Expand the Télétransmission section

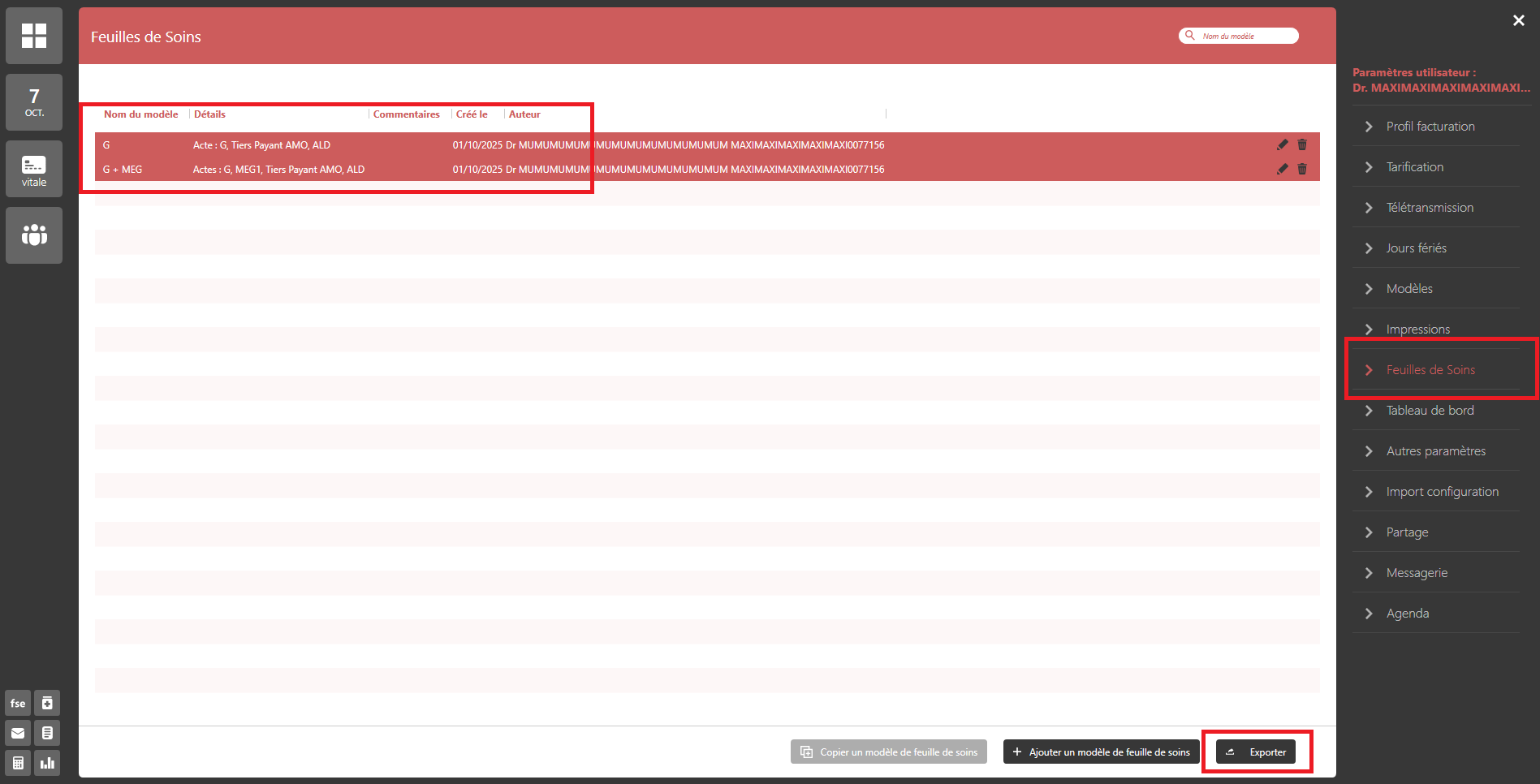click(x=1429, y=208)
